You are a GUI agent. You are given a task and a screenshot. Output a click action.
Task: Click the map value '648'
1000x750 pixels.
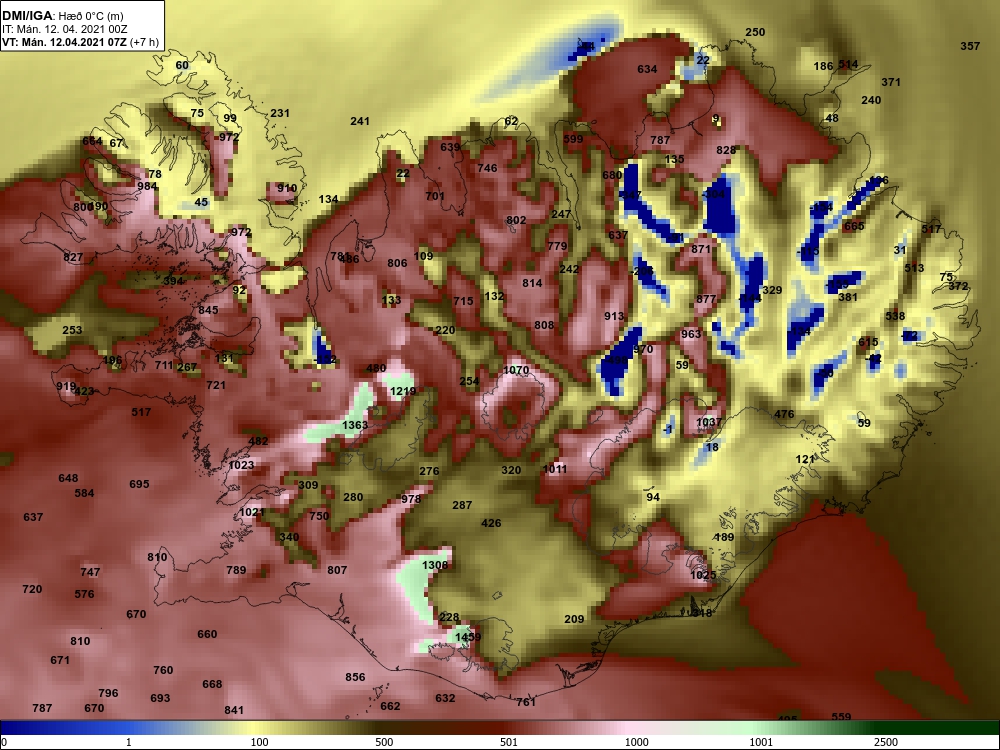click(68, 478)
